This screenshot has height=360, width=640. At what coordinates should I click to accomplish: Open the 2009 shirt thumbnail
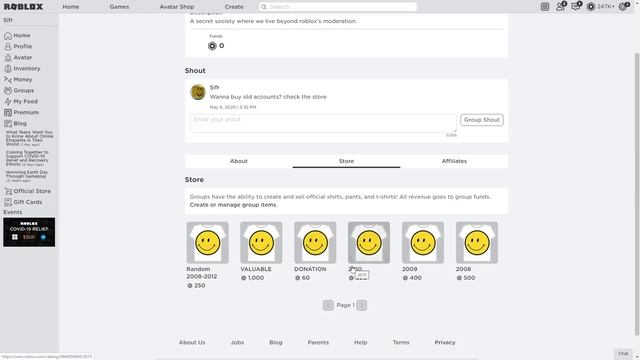click(423, 242)
